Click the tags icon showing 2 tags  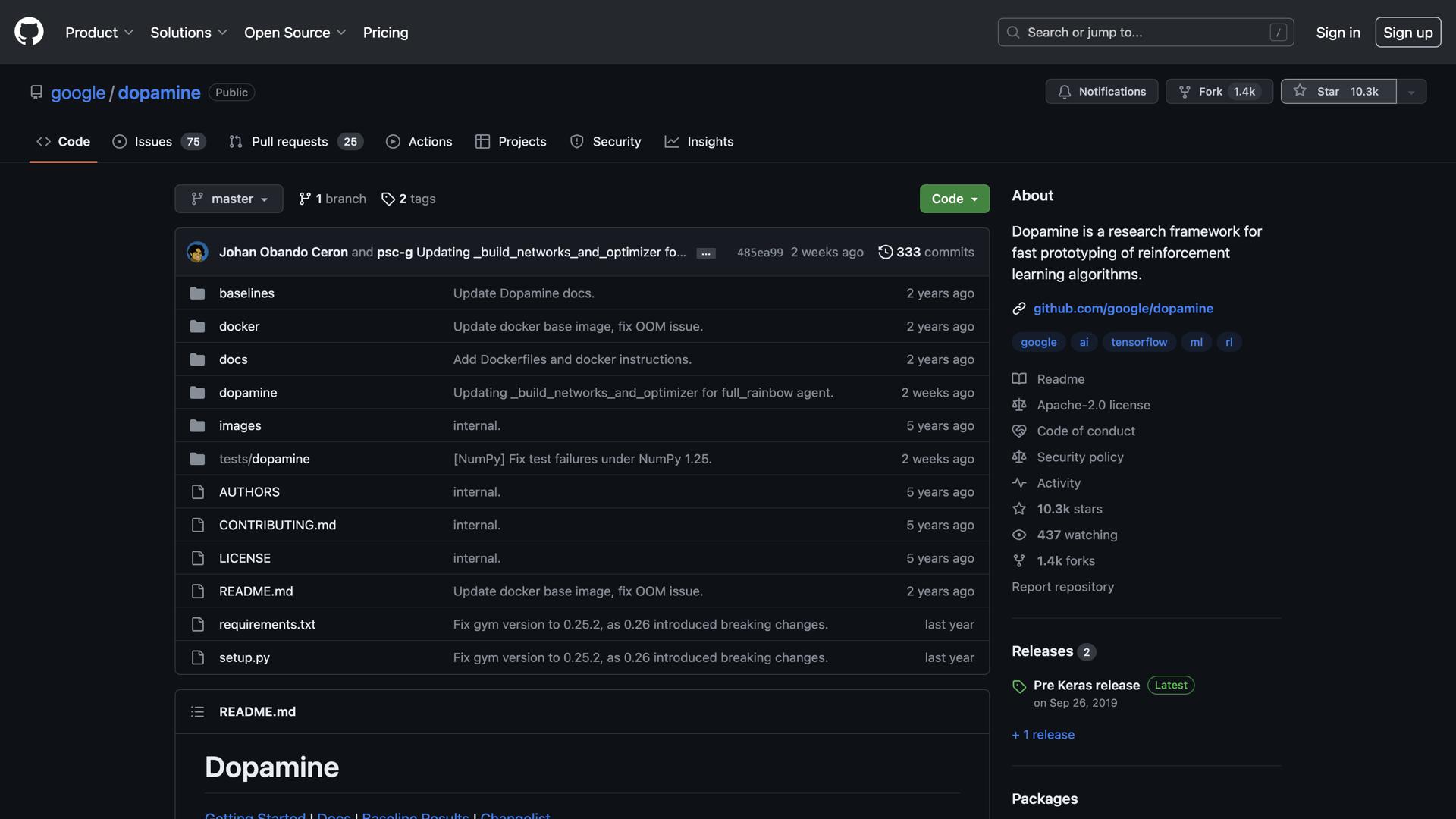point(388,199)
